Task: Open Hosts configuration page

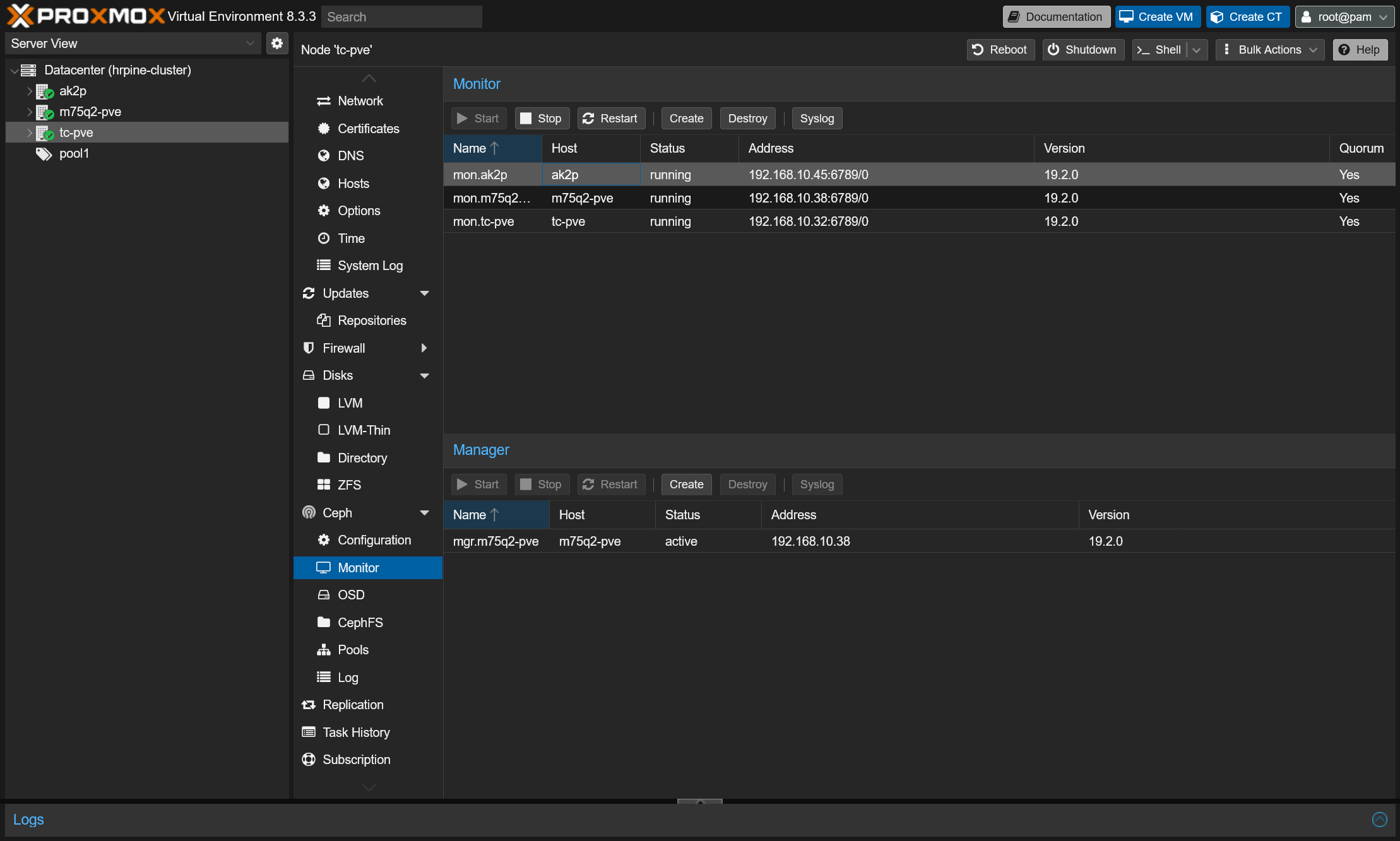Action: tap(368, 184)
